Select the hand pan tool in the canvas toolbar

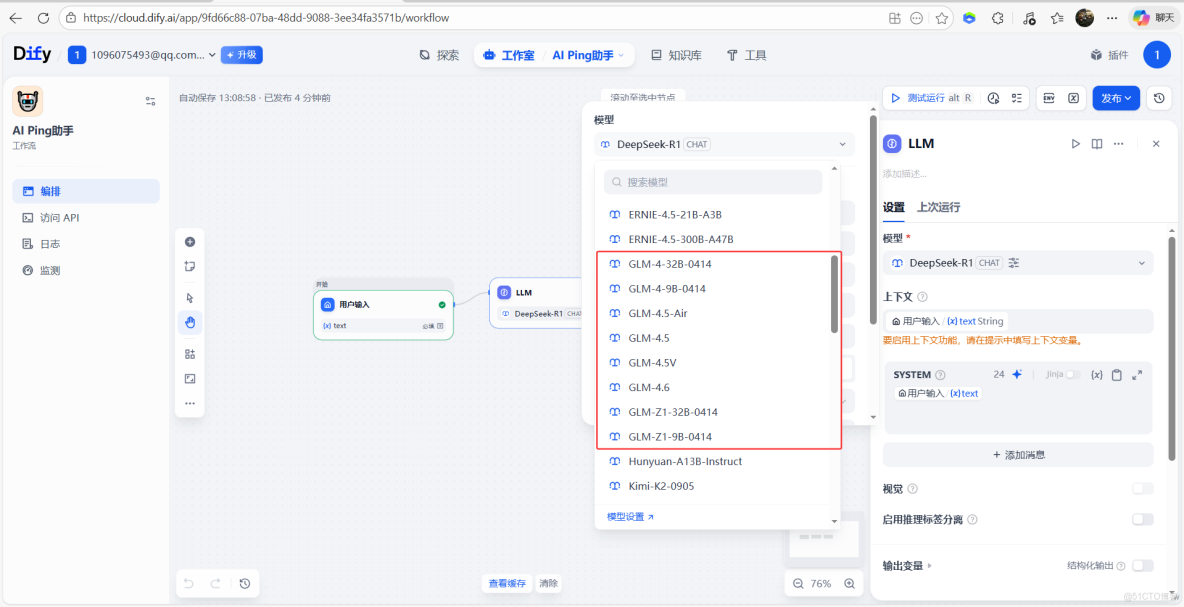point(190,322)
